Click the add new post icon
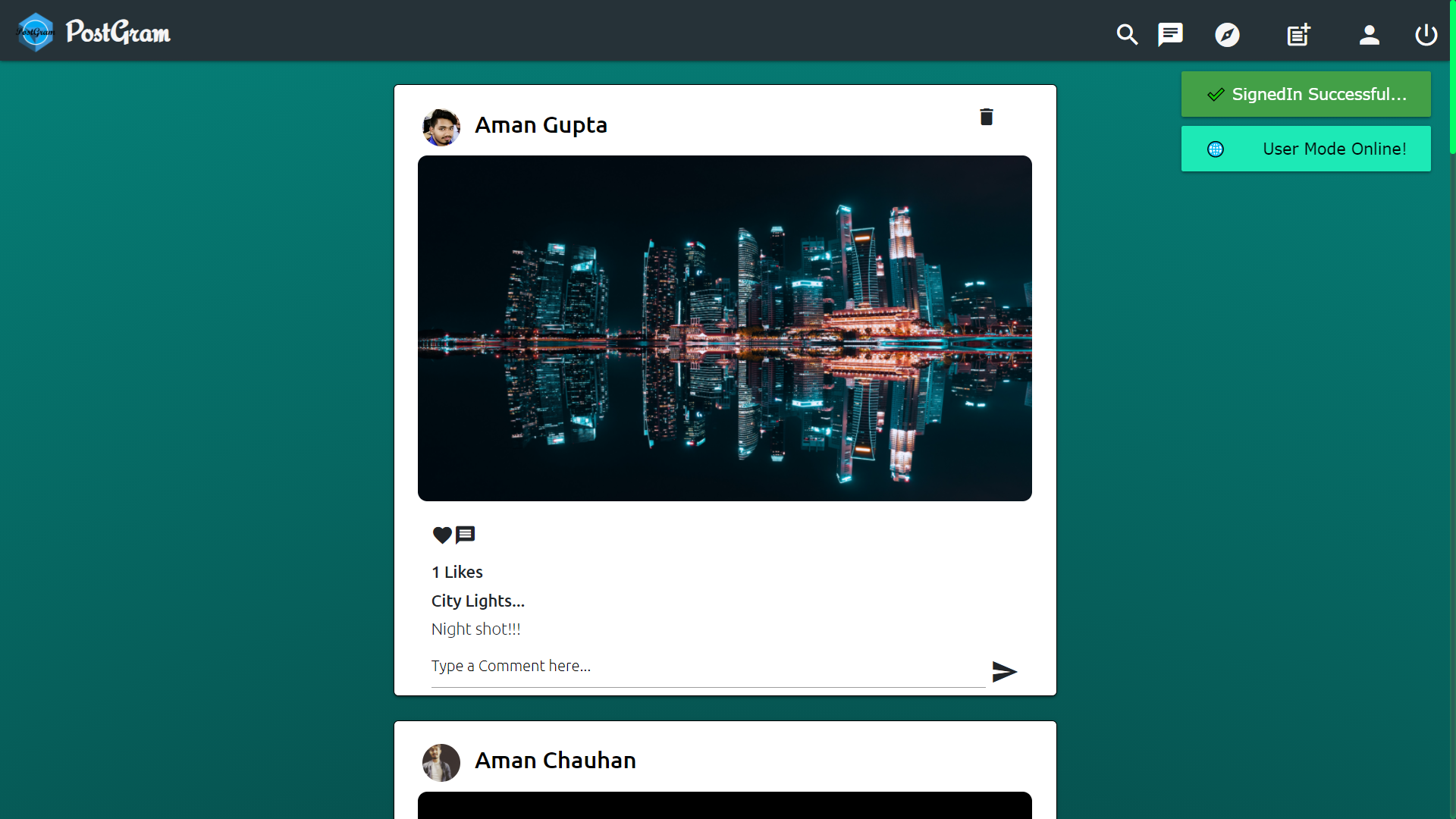Image resolution: width=1456 pixels, height=819 pixels. point(1298,35)
